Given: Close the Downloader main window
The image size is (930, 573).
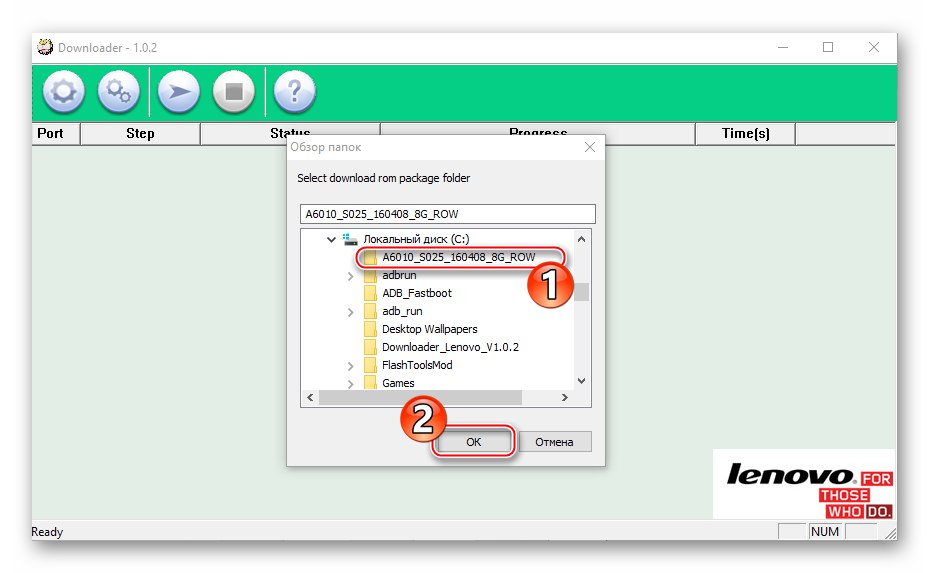Looking at the screenshot, I should coord(874,47).
